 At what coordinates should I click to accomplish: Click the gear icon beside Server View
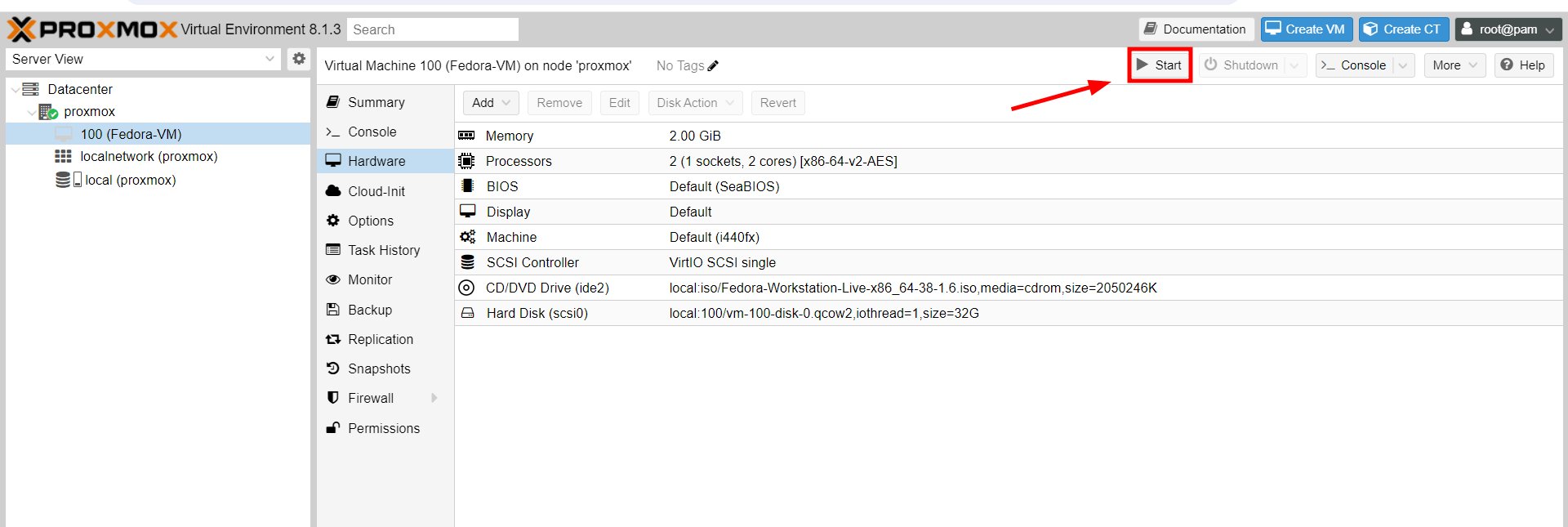[299, 59]
